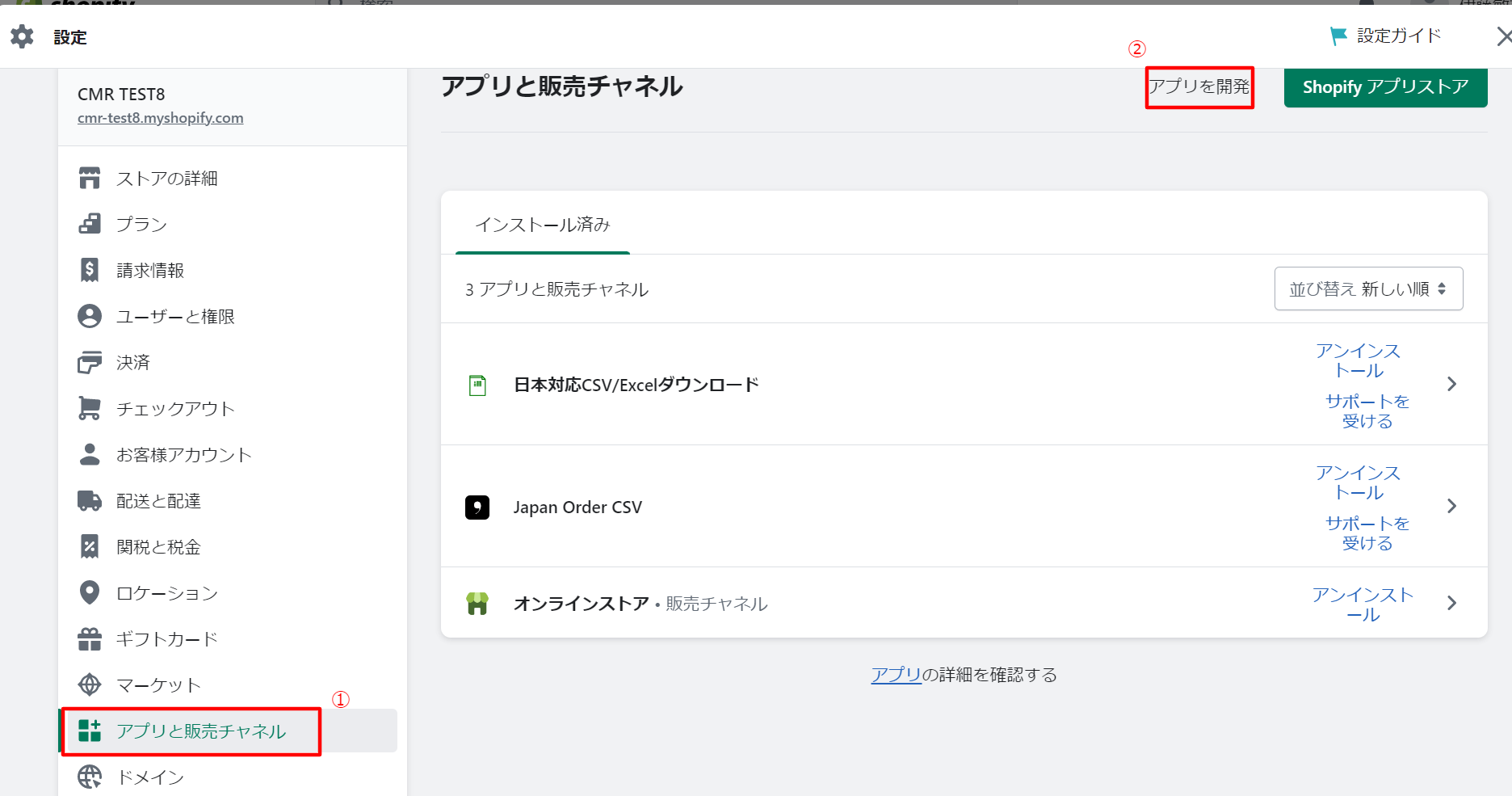Click the 日本対応CSV/Excel app icon
1512x796 pixels.
pos(477,385)
